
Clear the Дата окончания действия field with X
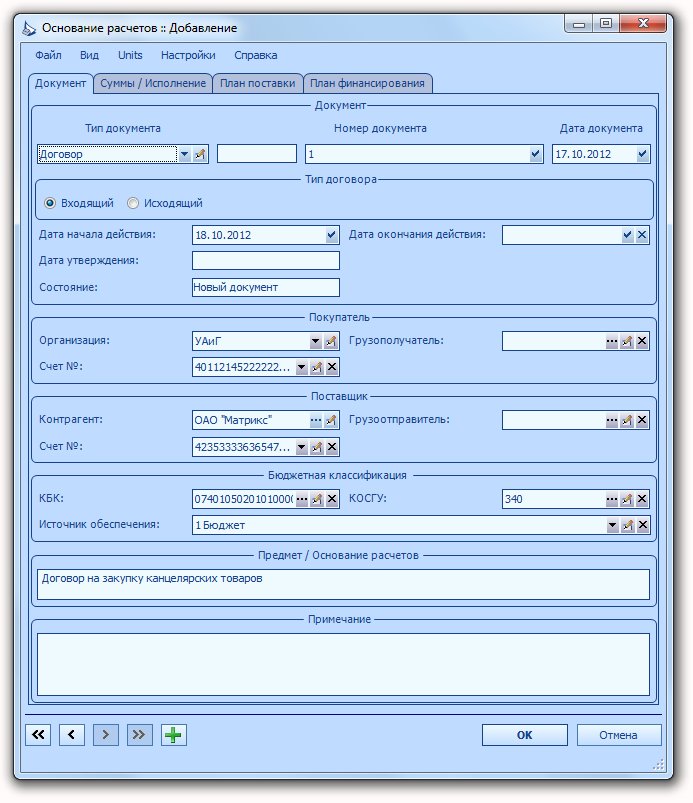coord(642,235)
